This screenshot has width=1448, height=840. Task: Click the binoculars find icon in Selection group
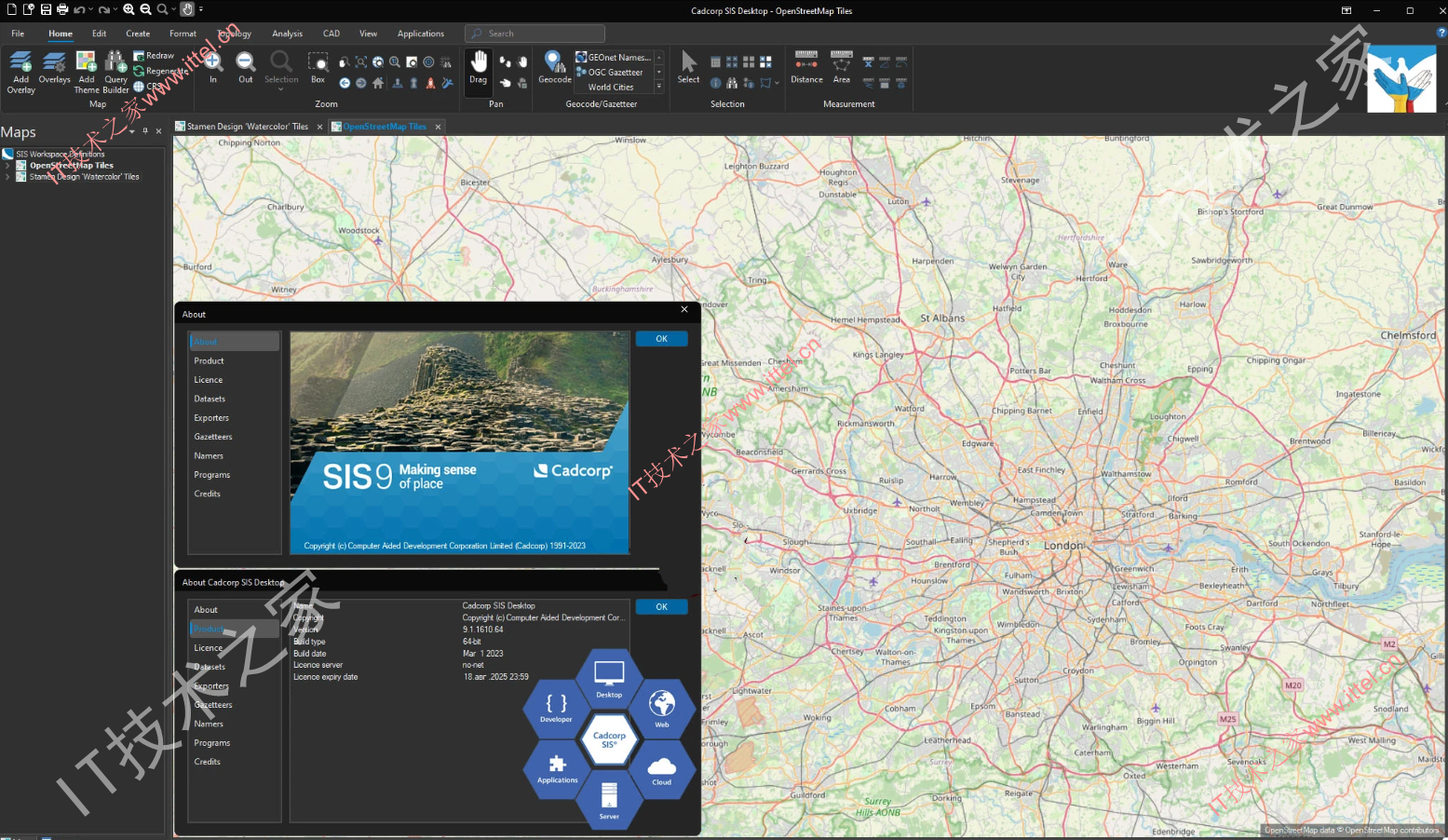(x=732, y=83)
